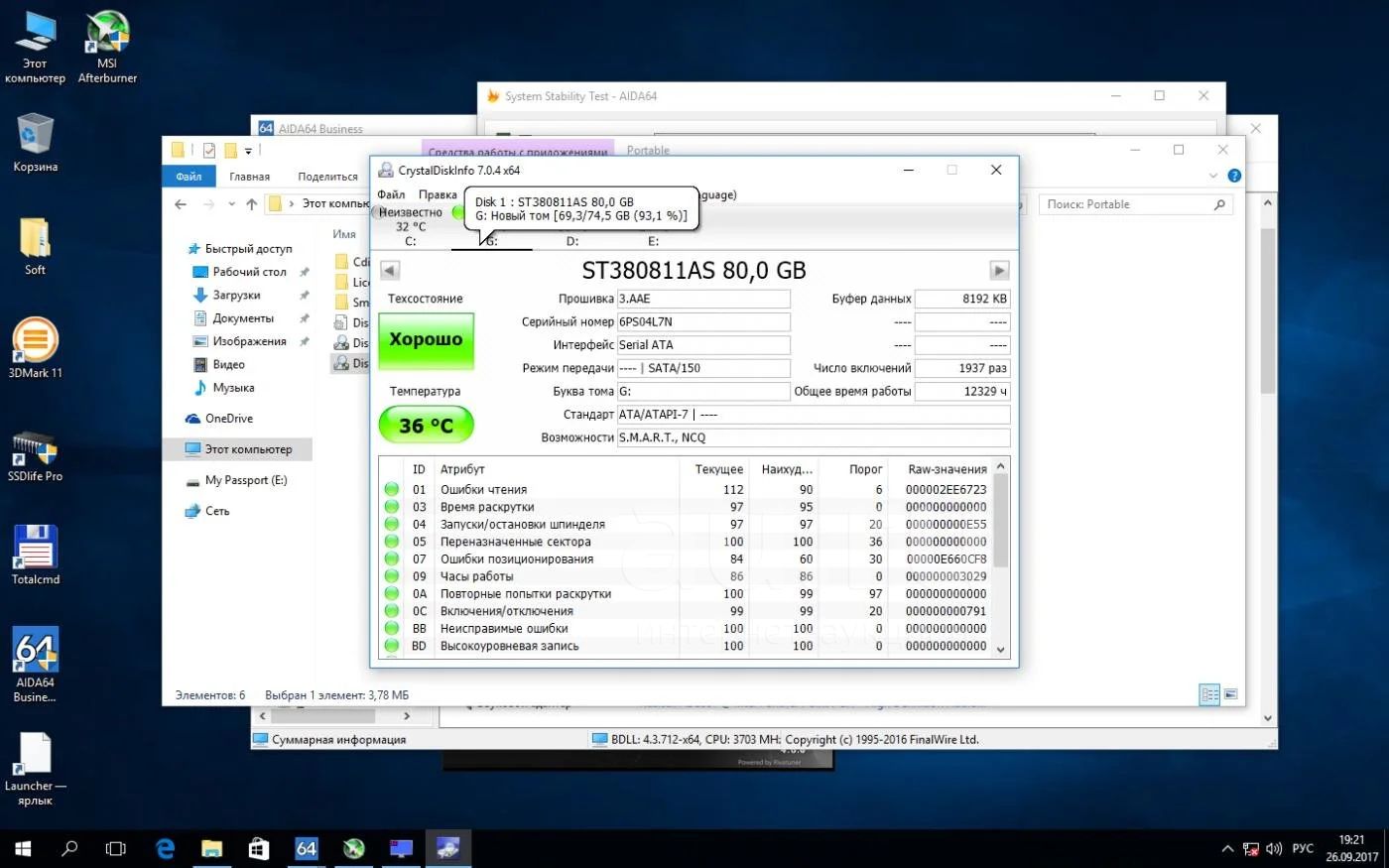Open AIDA64 Business desktop shortcut
Image resolution: width=1389 pixels, height=868 pixels.
(35, 665)
